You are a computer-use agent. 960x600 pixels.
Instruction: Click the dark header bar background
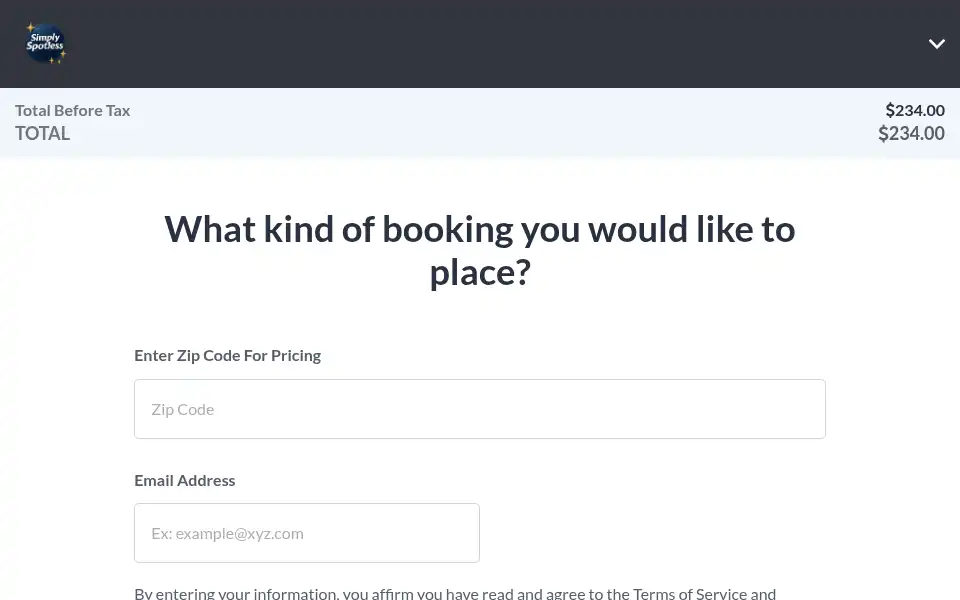point(479,43)
